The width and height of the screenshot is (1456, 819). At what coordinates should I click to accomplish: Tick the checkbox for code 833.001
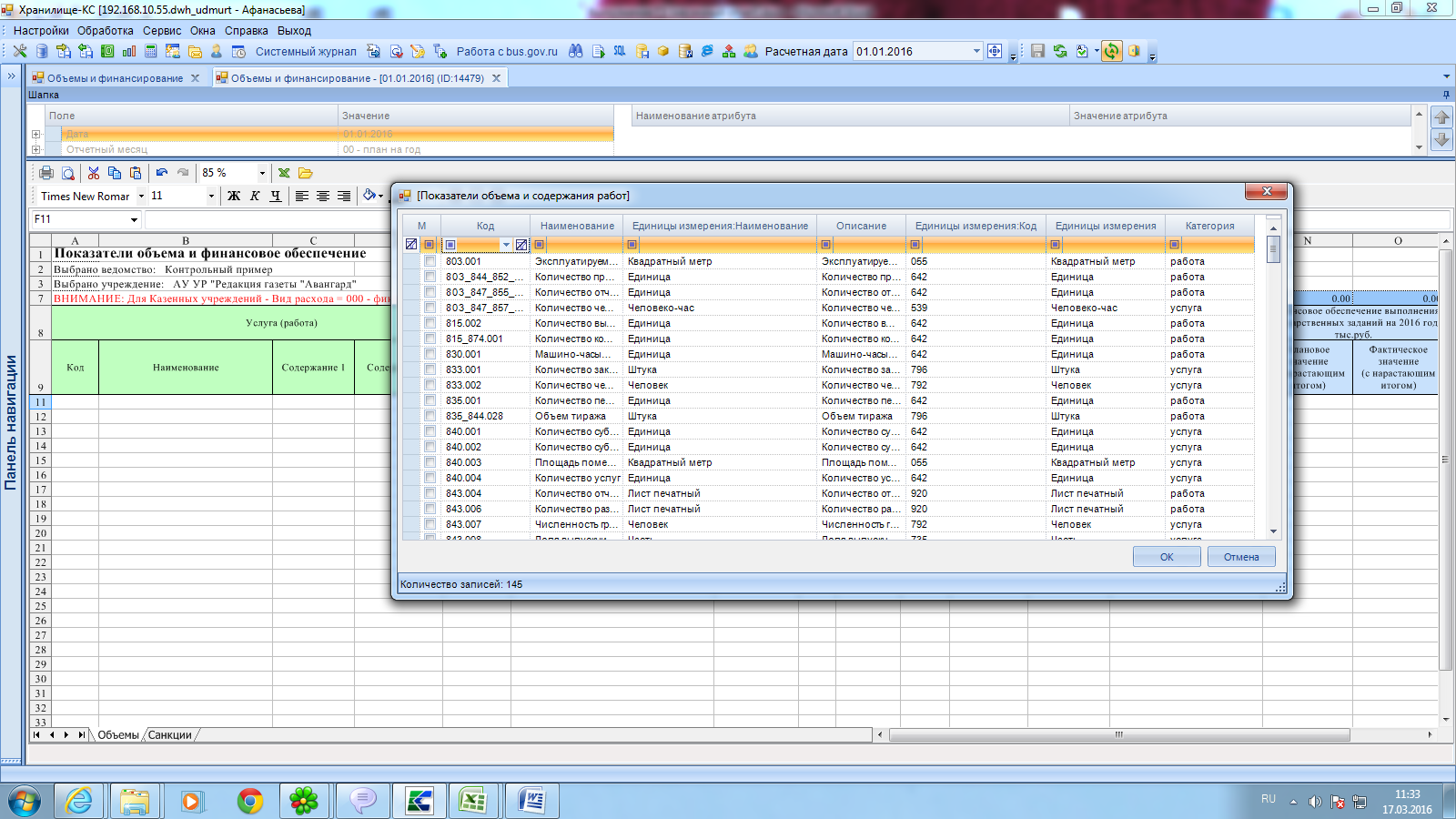430,370
